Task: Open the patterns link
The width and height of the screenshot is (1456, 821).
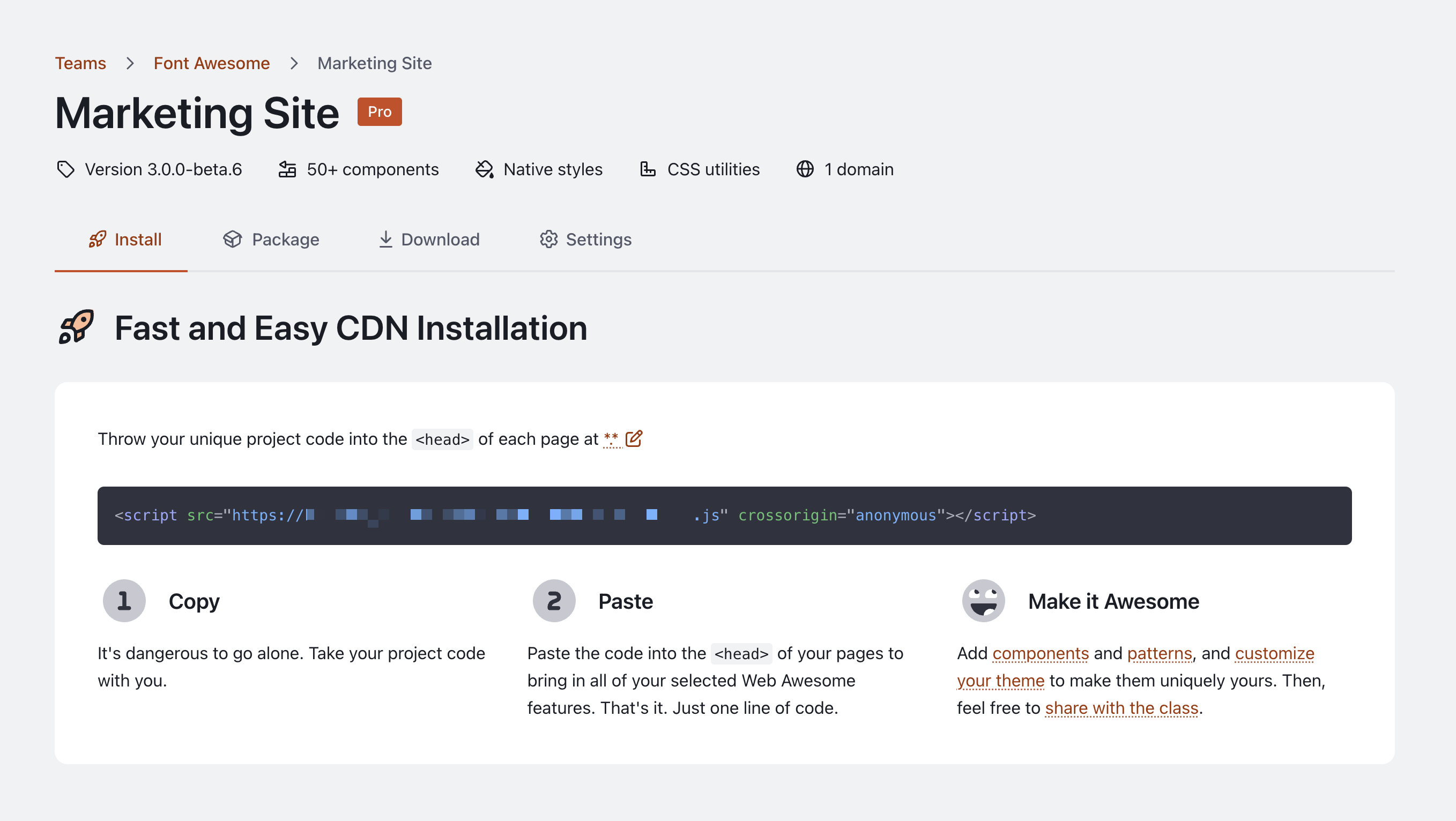Action: pos(1159,653)
